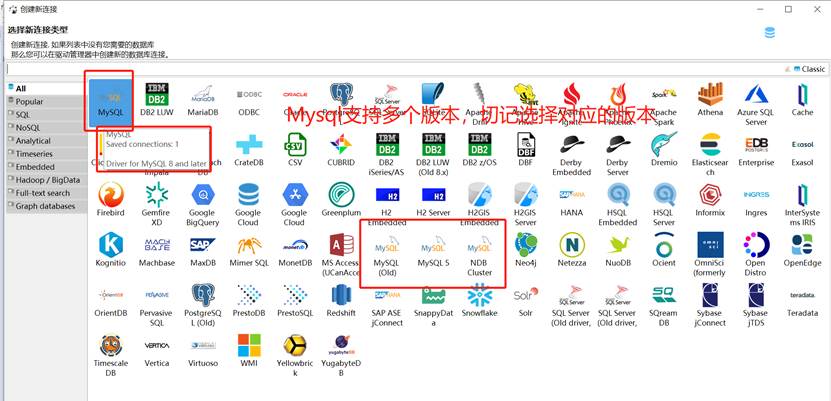Select the Informix database

[x=710, y=200]
